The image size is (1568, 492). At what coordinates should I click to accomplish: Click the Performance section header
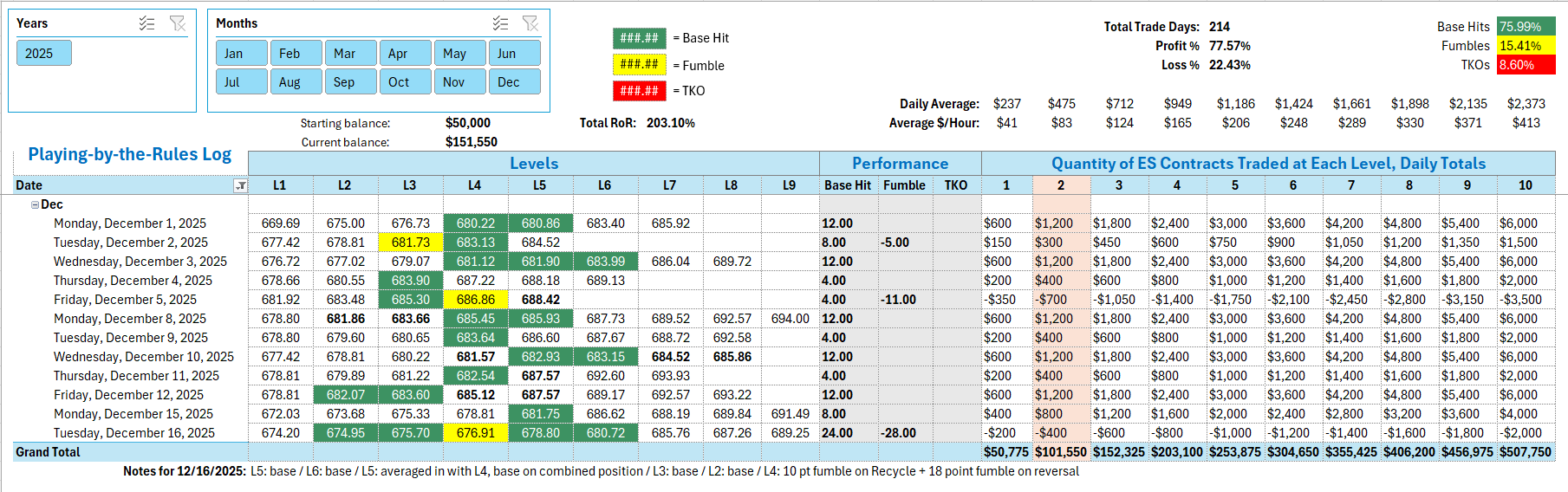[x=900, y=164]
